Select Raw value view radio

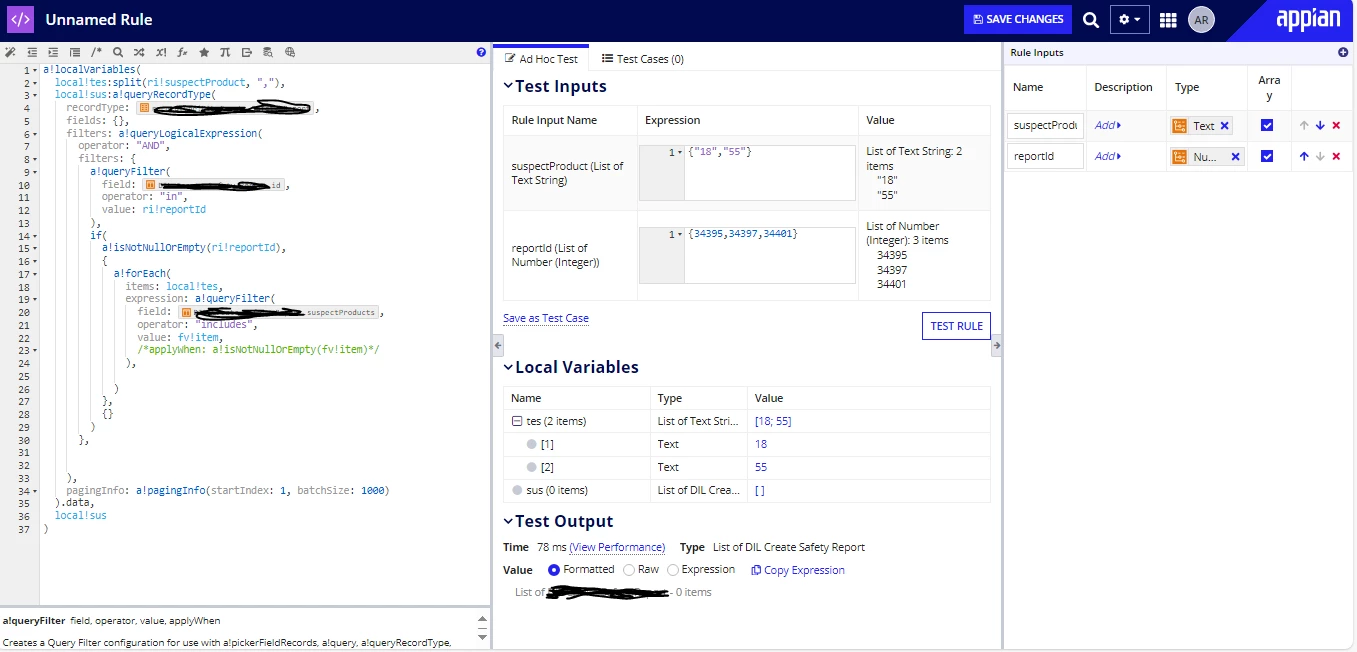click(628, 570)
